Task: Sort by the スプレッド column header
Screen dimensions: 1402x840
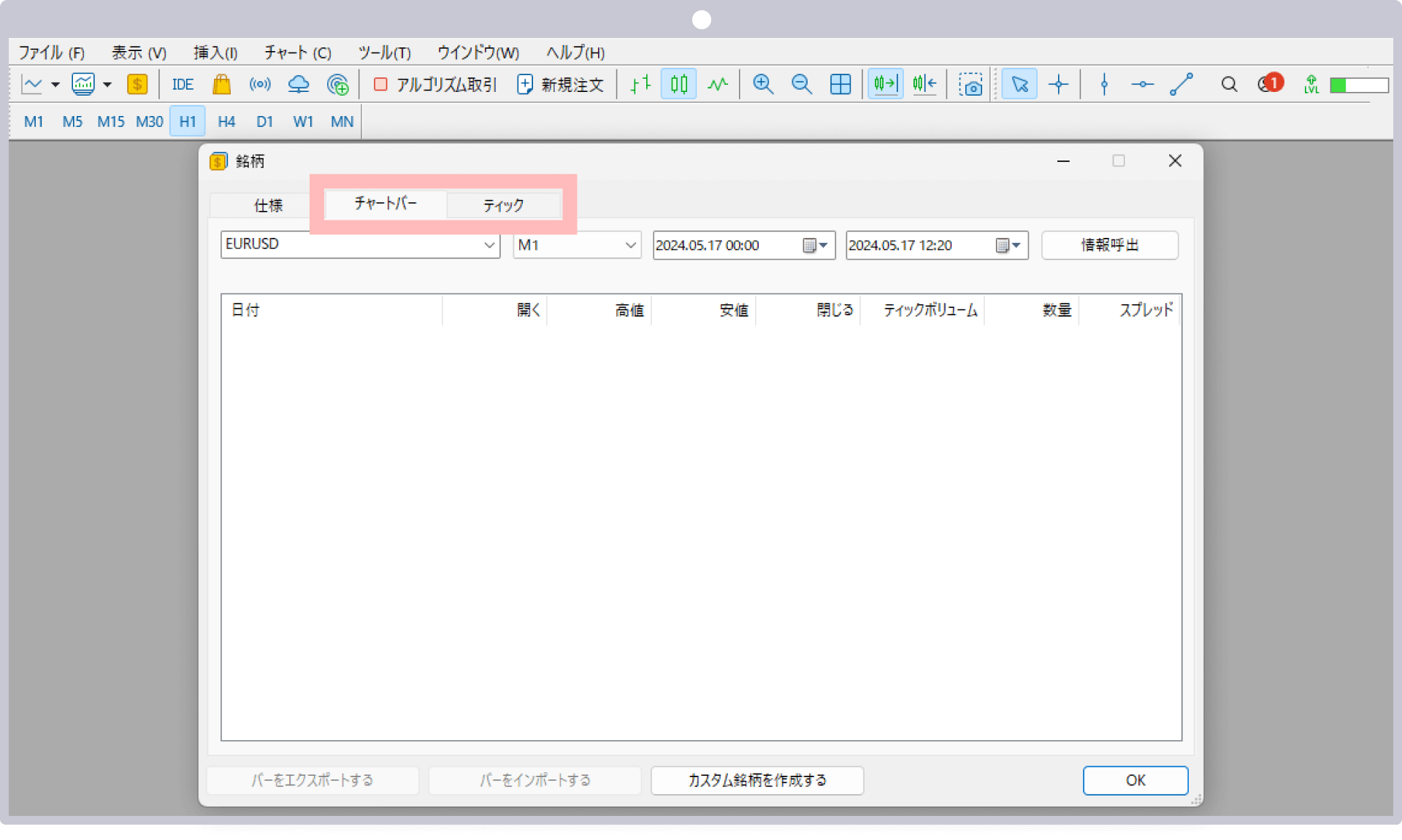Action: [1130, 310]
